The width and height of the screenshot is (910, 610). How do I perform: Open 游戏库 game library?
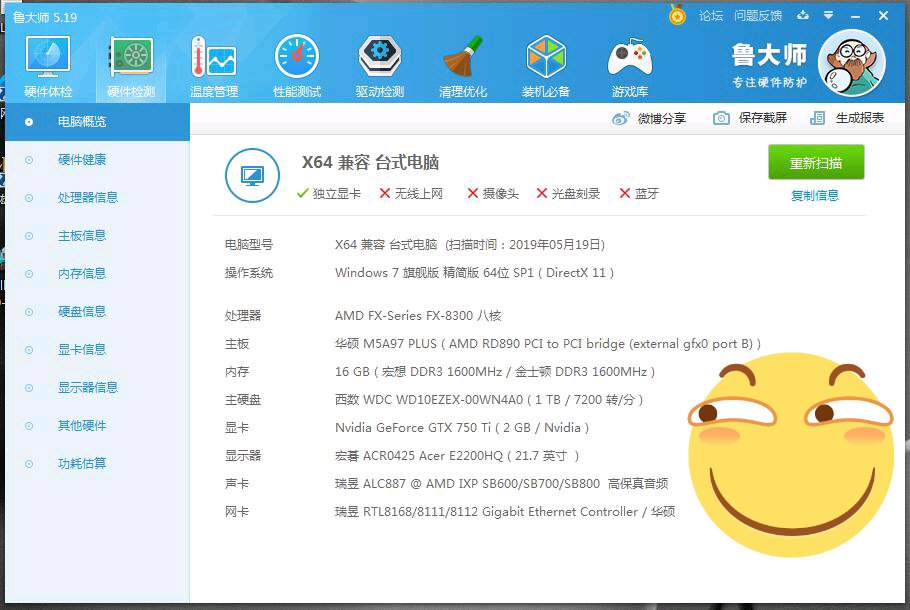pos(630,67)
